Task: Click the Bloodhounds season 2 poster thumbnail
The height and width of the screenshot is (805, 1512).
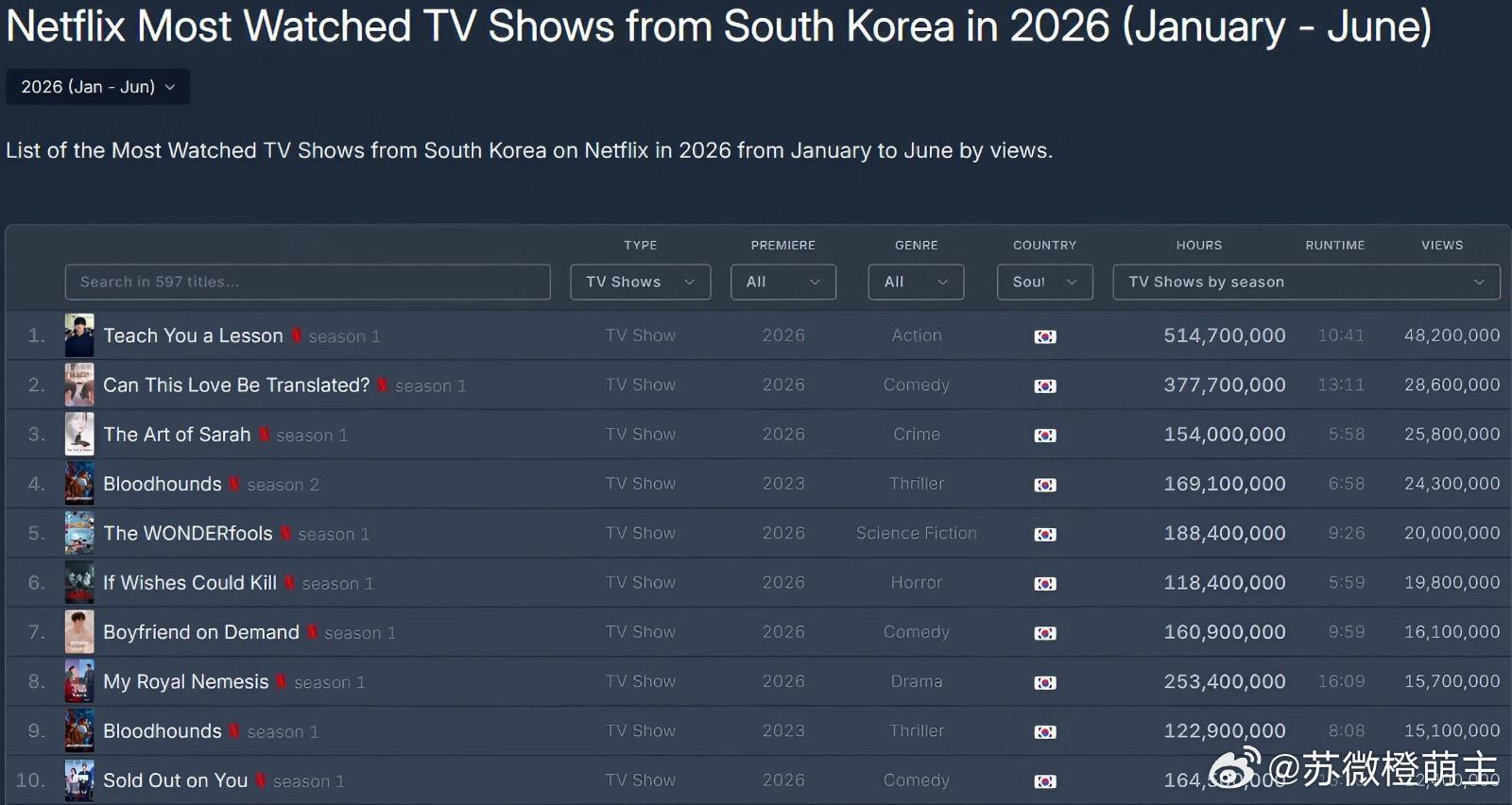Action: (x=79, y=484)
